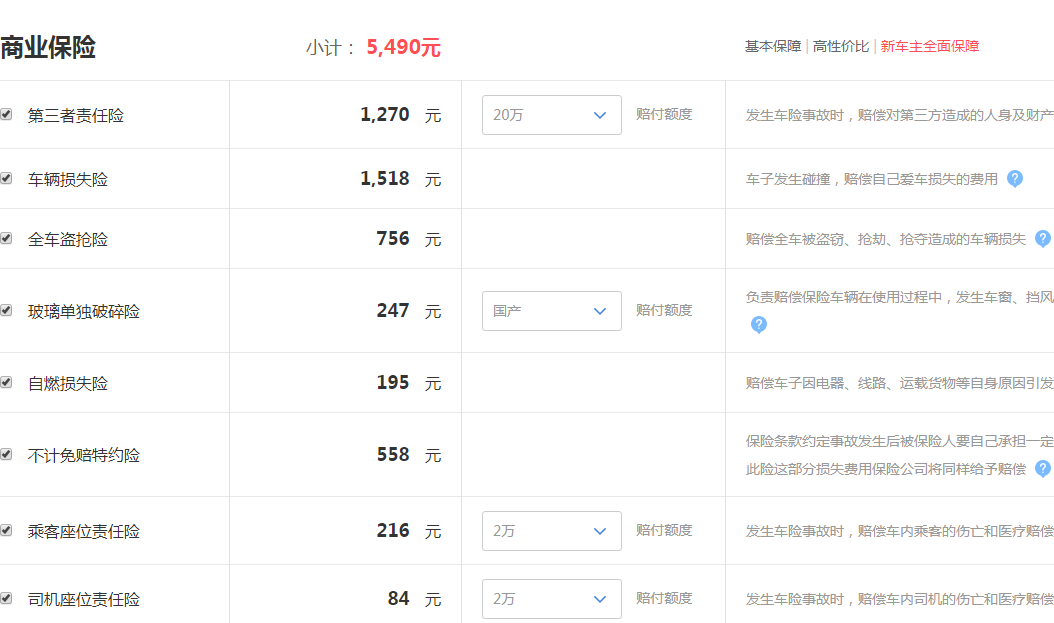
Task: Toggle 不计免赔特约险 checkbox
Action: [6, 454]
